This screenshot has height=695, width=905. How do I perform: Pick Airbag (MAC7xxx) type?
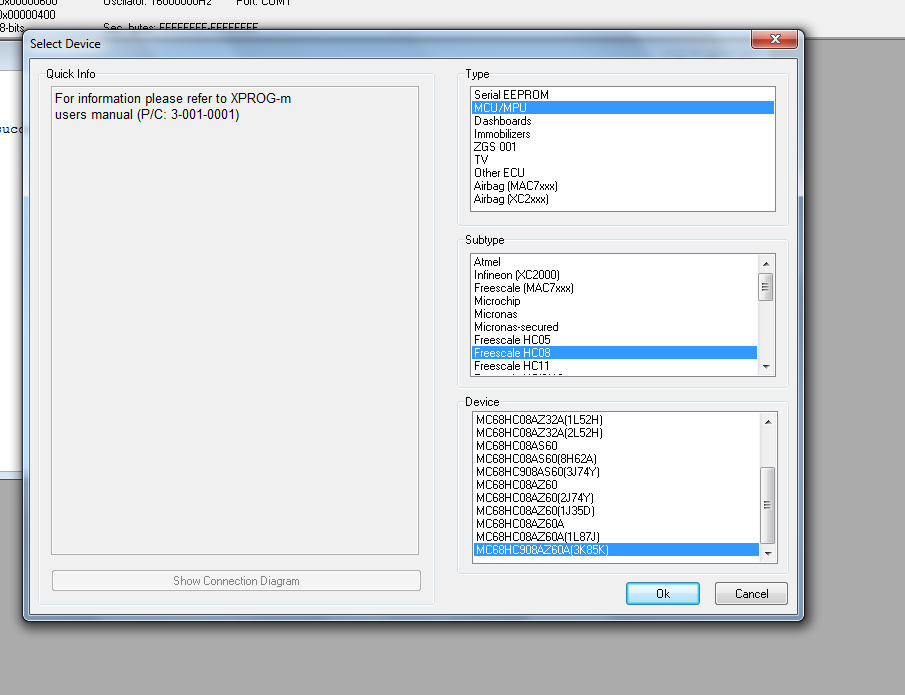(623, 186)
